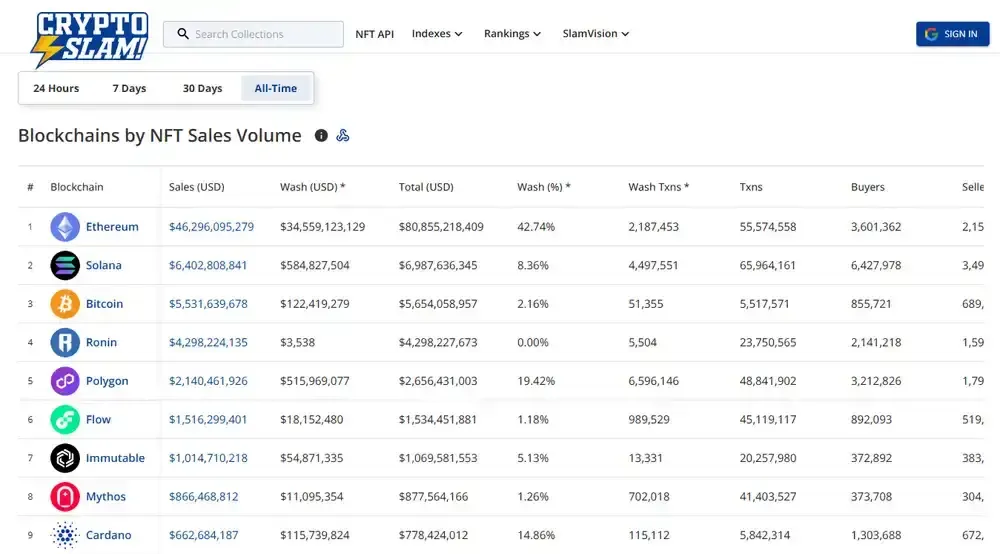Click the Solana logo icon
Viewport: 1000px width, 554px height.
click(x=65, y=265)
